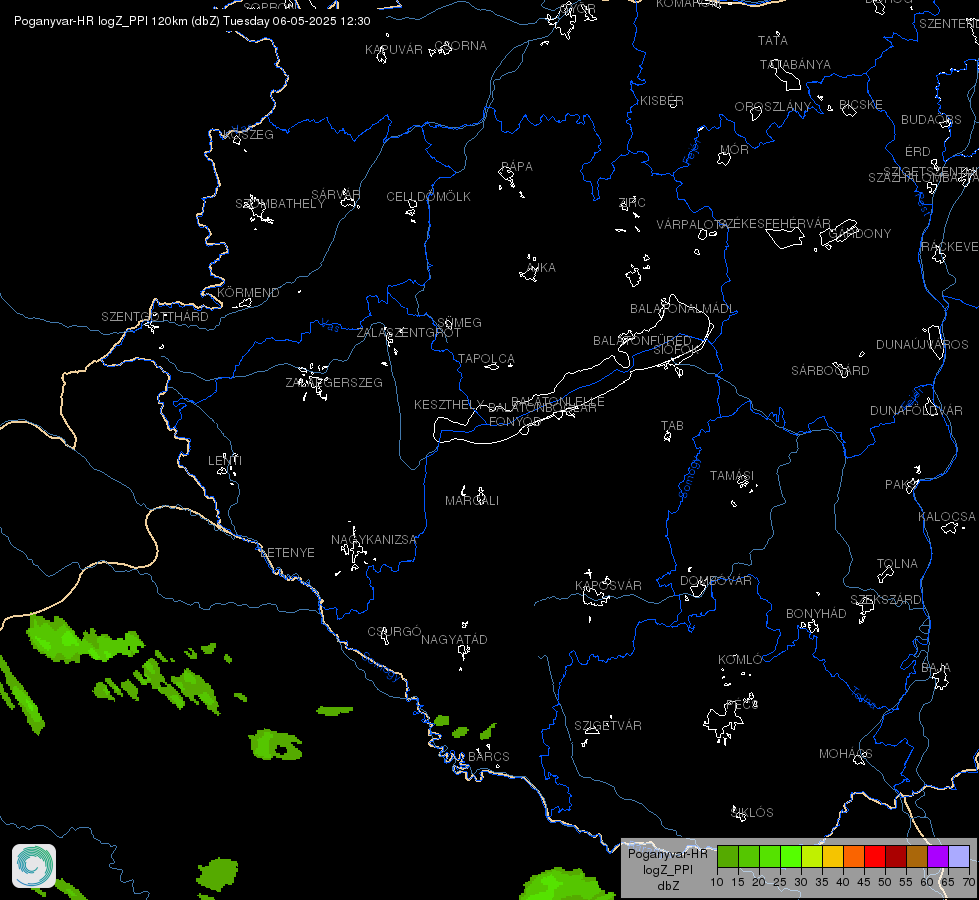Click the KAPOSVÁR city label
The height and width of the screenshot is (900, 979).
[x=608, y=585]
